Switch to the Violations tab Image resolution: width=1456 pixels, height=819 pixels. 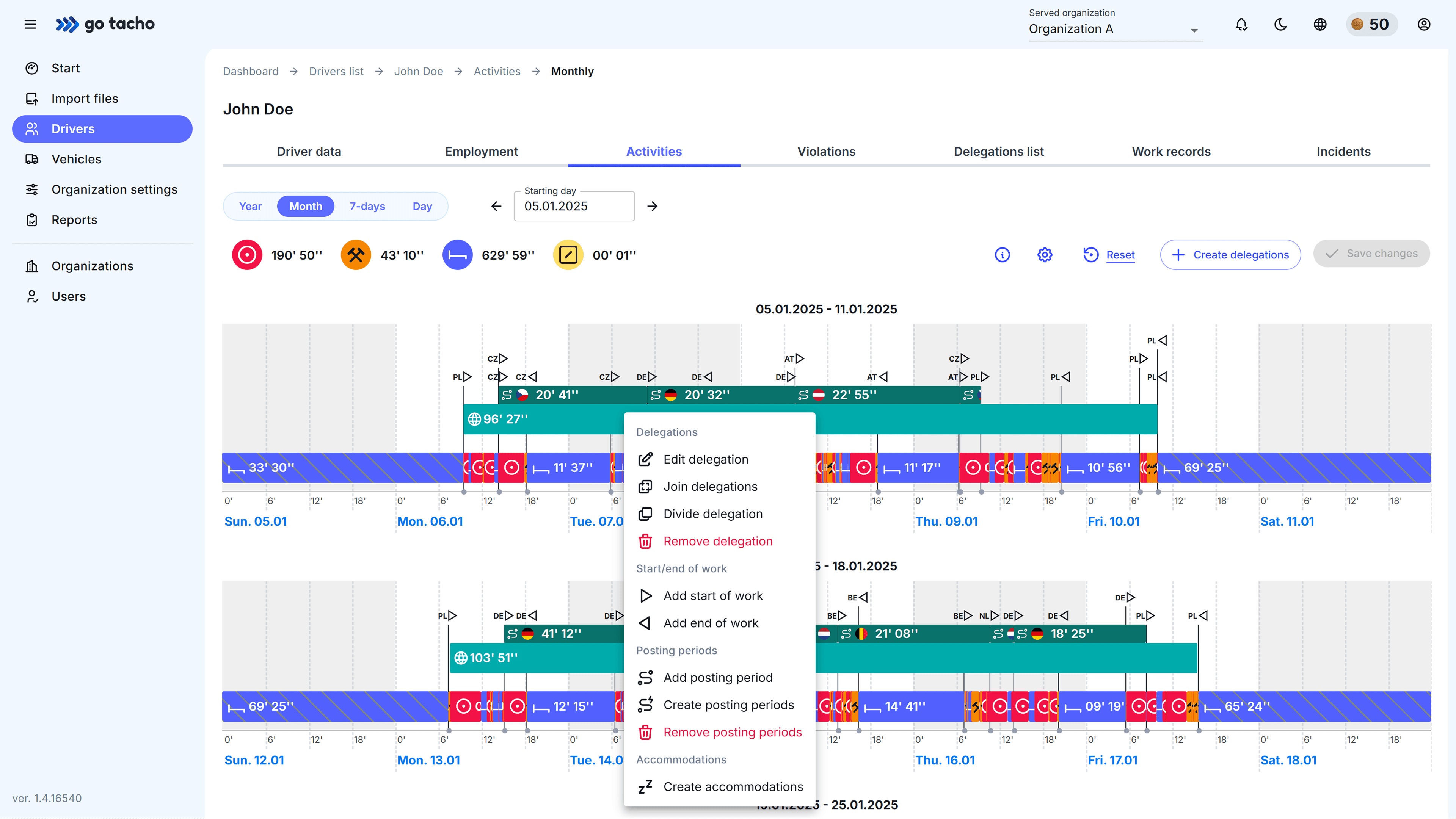click(x=826, y=151)
